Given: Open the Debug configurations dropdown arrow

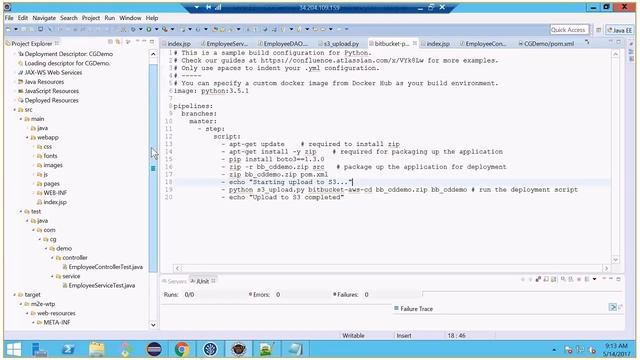Looking at the screenshot, I should [140, 29].
